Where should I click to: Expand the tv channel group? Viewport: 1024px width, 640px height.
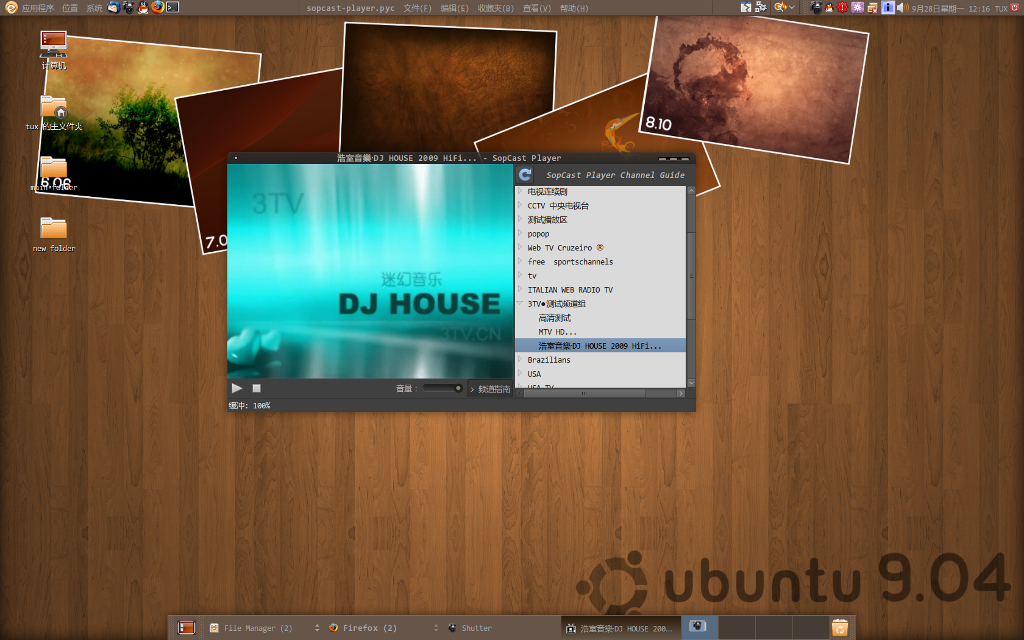click(520, 276)
